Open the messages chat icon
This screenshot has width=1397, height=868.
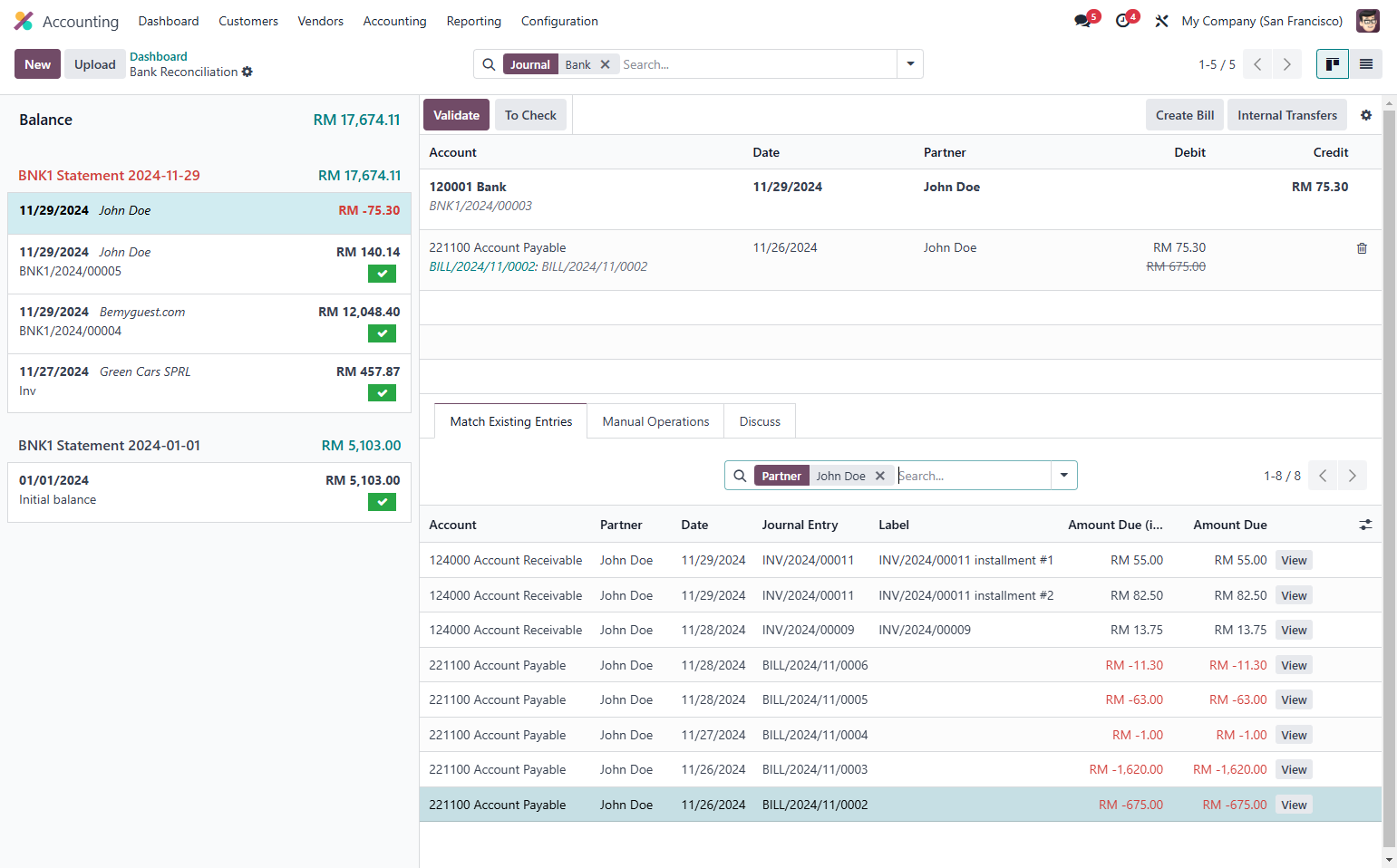(x=1082, y=21)
